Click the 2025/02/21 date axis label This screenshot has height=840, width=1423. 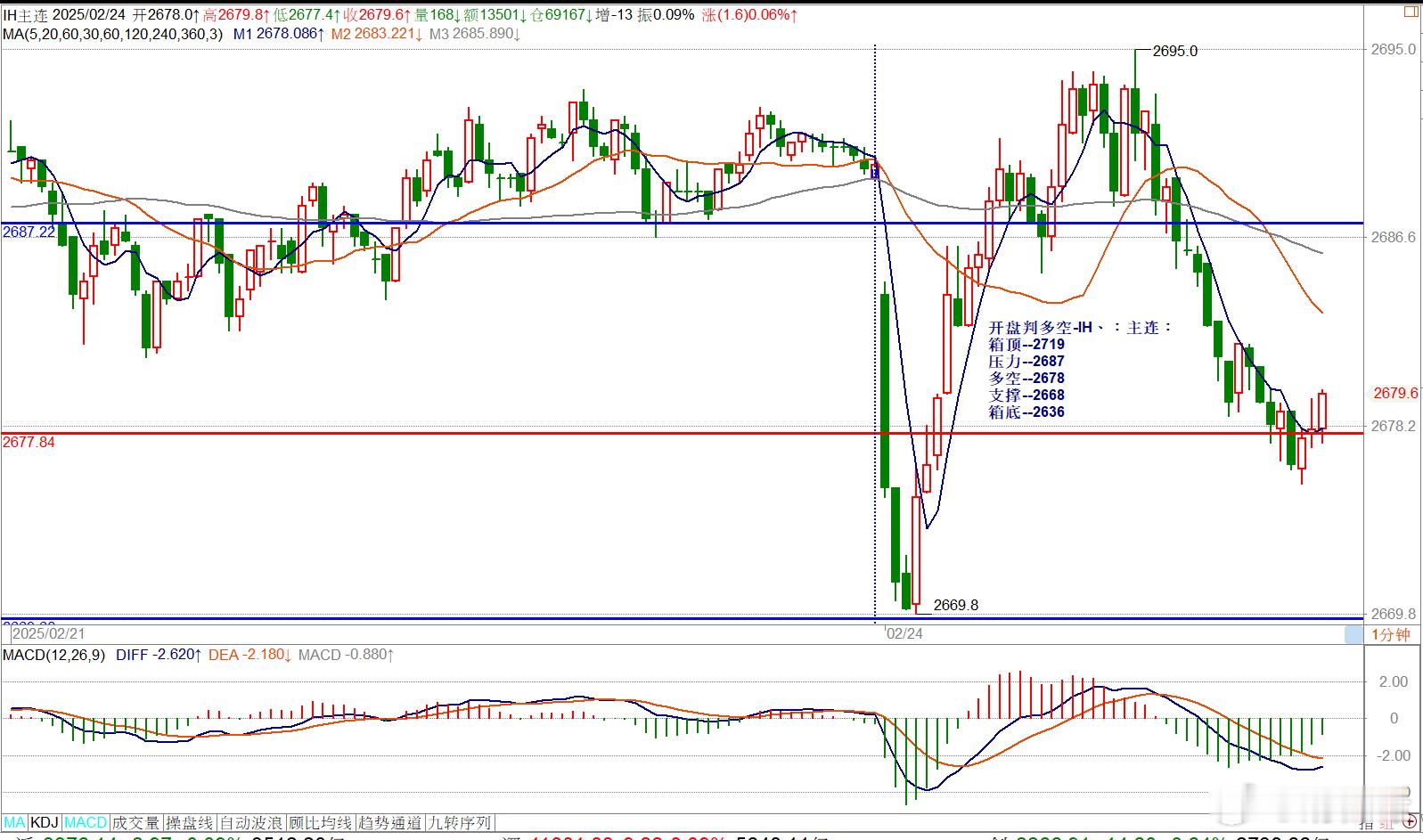click(x=49, y=633)
